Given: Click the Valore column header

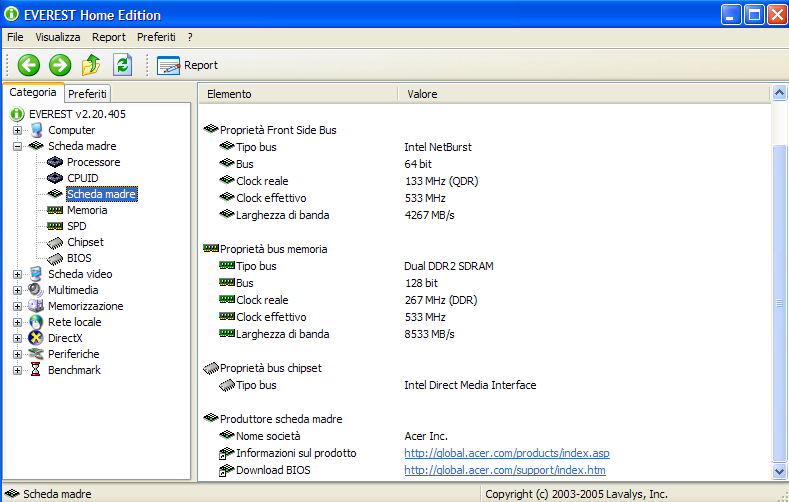Looking at the screenshot, I should coord(584,94).
